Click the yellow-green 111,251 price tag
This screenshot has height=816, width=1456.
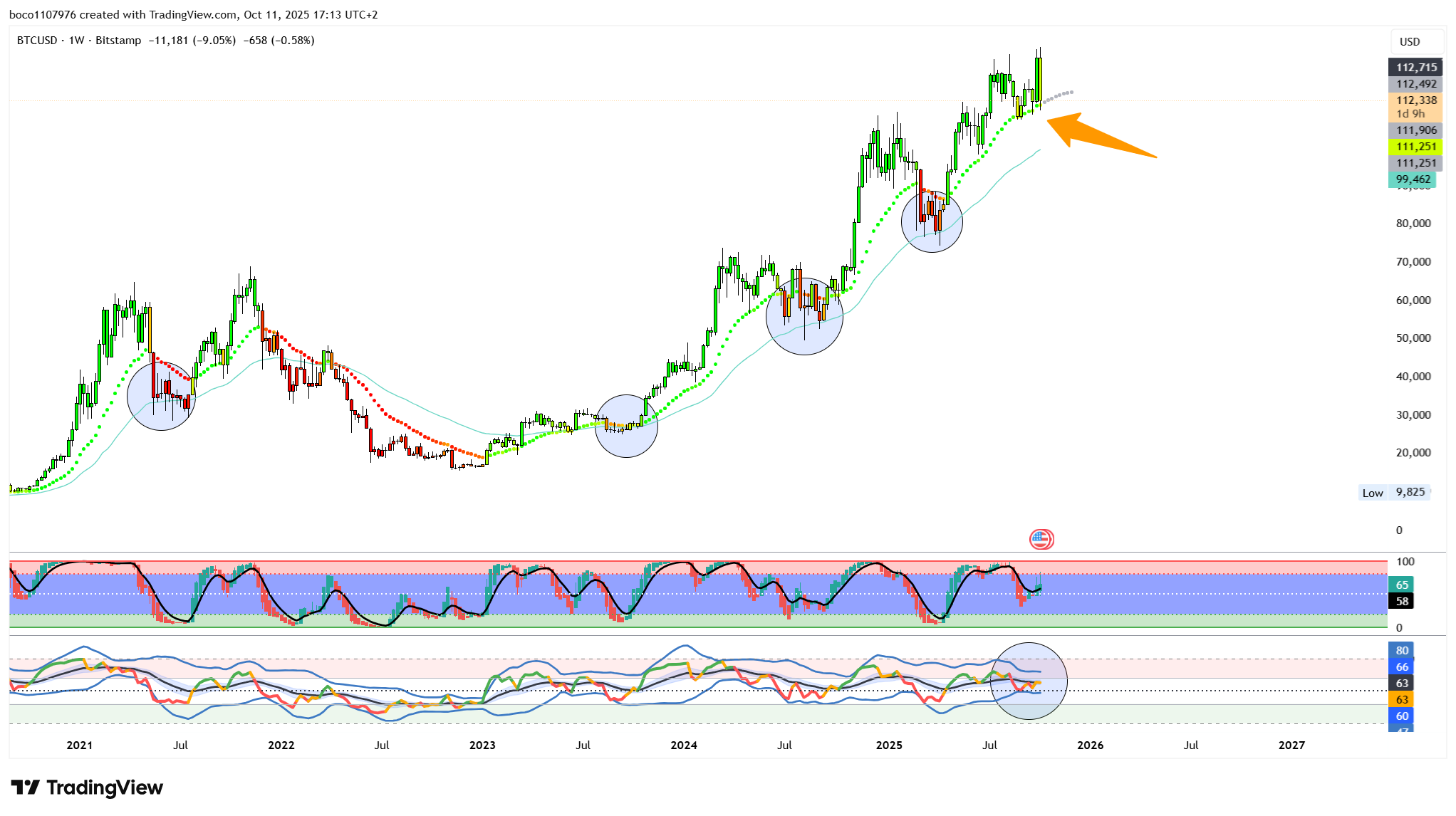(x=1415, y=147)
